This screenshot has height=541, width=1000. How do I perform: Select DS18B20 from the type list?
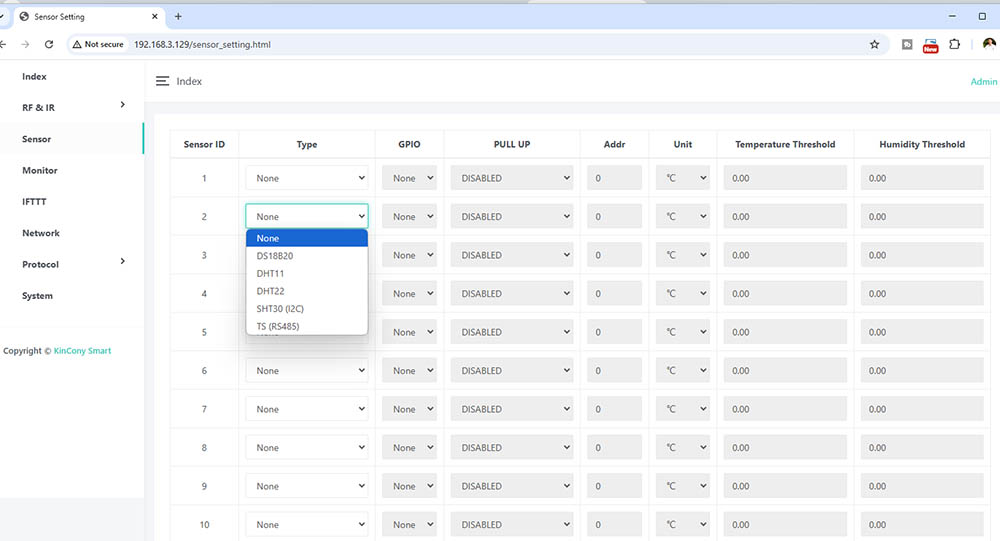tap(275, 256)
